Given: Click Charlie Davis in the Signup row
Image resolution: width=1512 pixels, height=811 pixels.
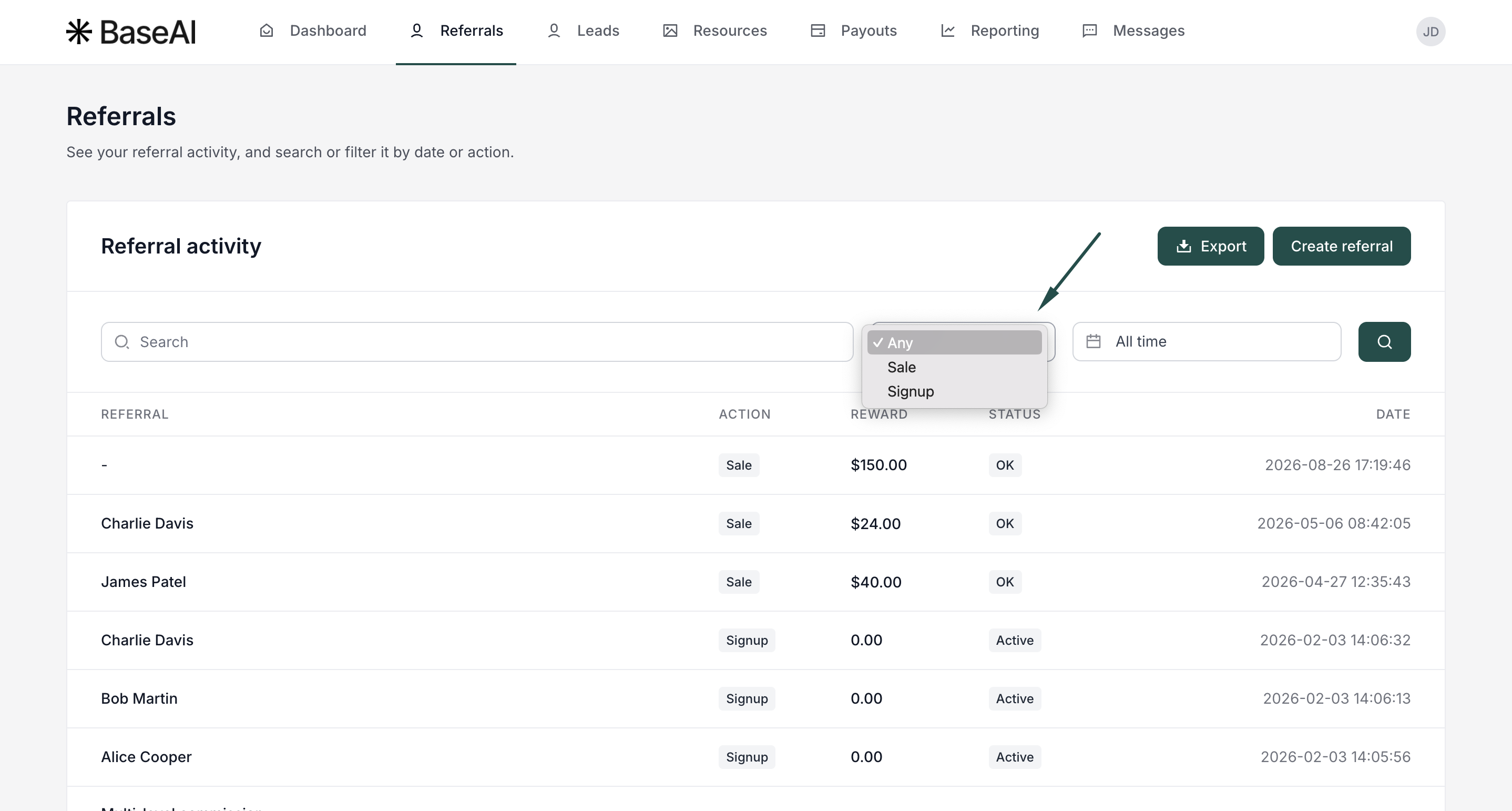Looking at the screenshot, I should pyautogui.click(x=147, y=640).
